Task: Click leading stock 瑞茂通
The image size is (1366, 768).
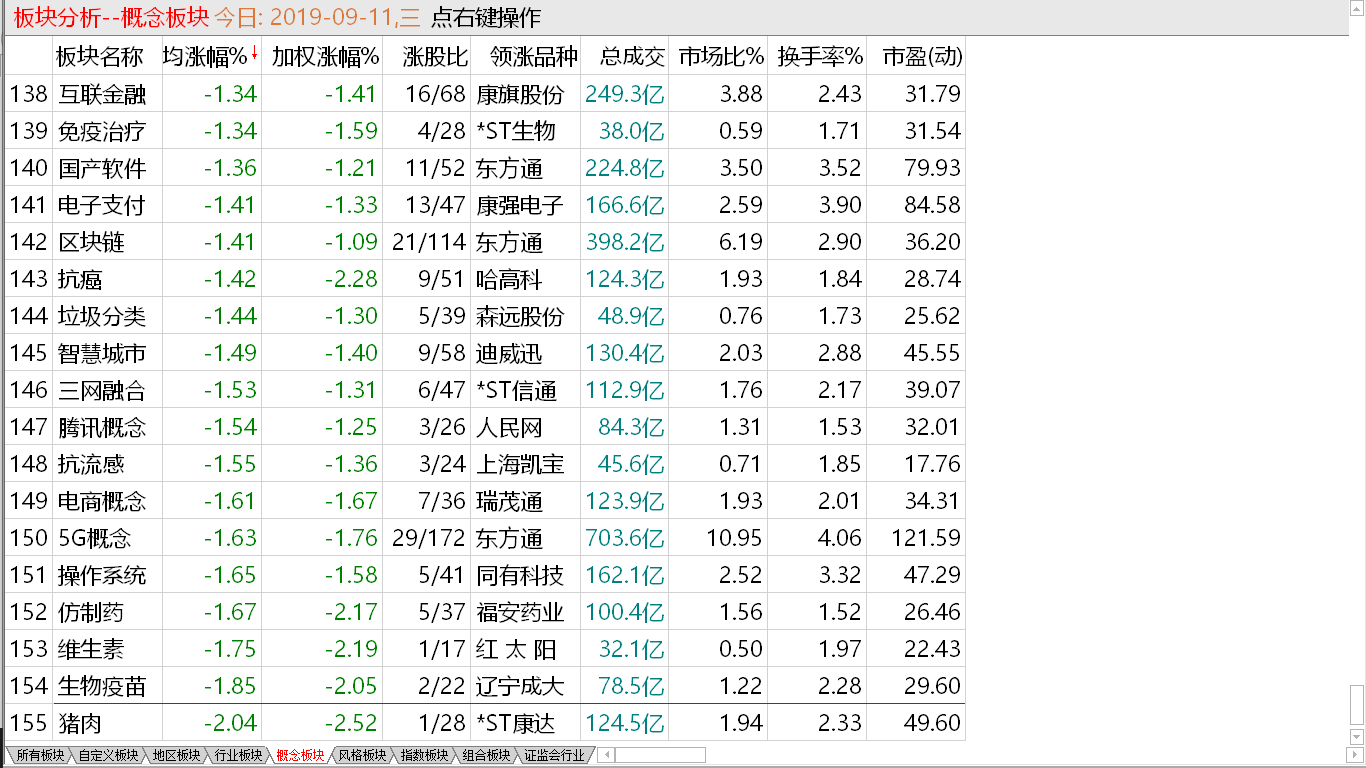Action: 509,501
